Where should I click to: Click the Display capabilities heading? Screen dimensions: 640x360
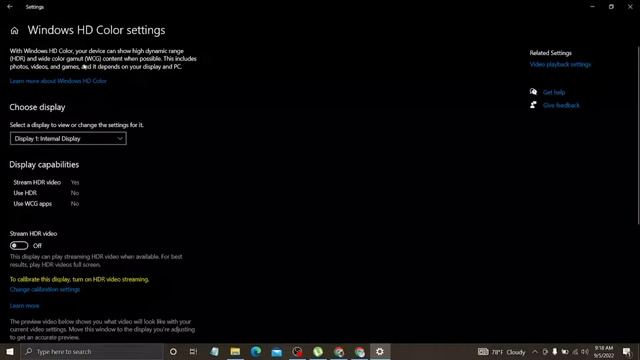[x=44, y=164]
